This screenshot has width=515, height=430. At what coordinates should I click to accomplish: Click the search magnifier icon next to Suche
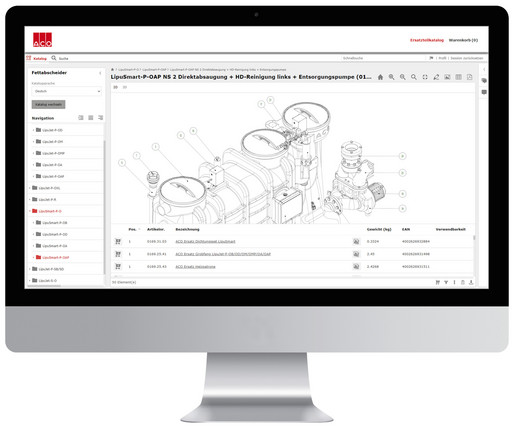pyautogui.click(x=54, y=58)
